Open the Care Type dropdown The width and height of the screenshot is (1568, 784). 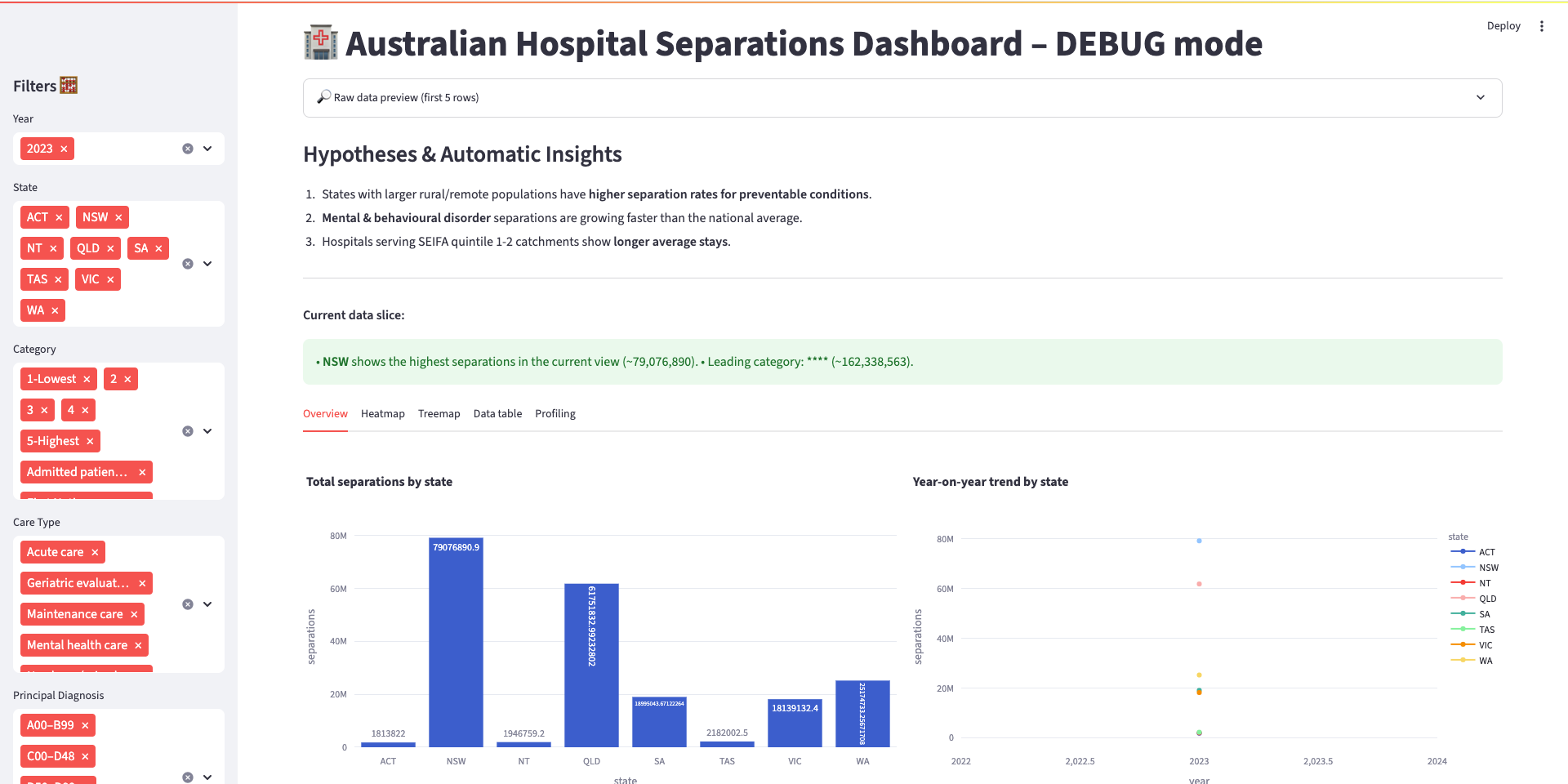pyautogui.click(x=207, y=604)
